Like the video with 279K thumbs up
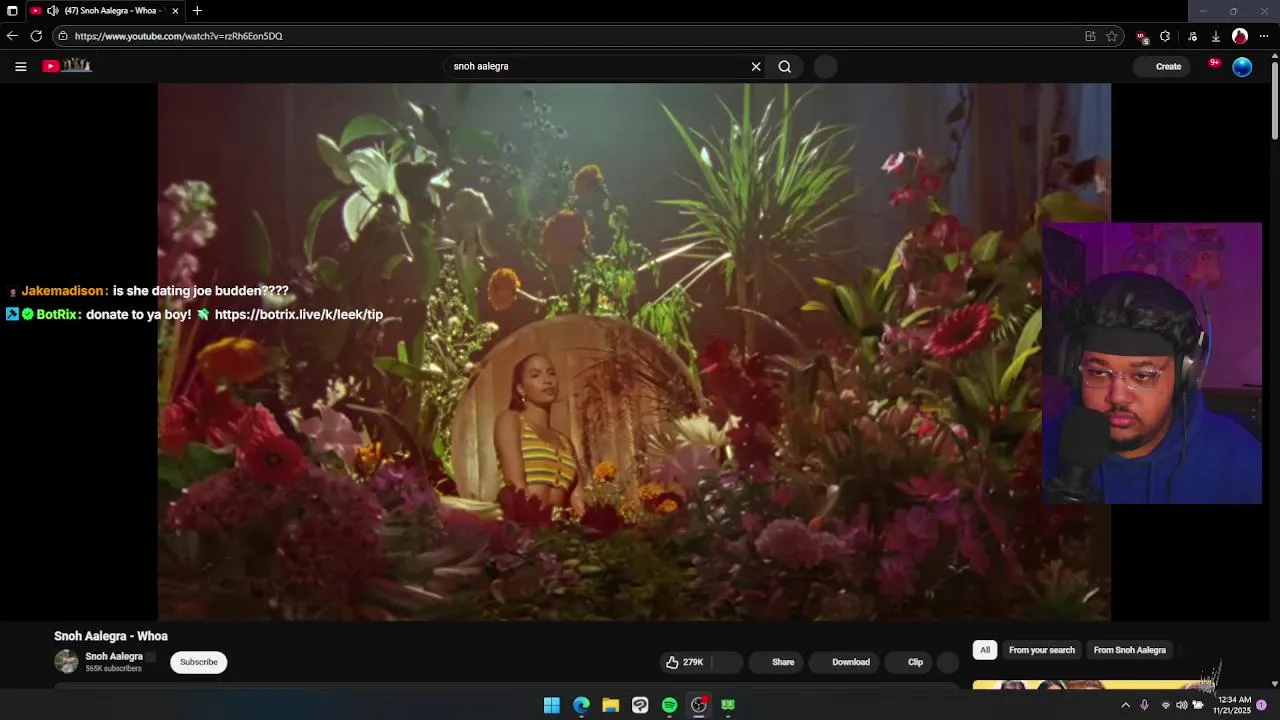 686,662
